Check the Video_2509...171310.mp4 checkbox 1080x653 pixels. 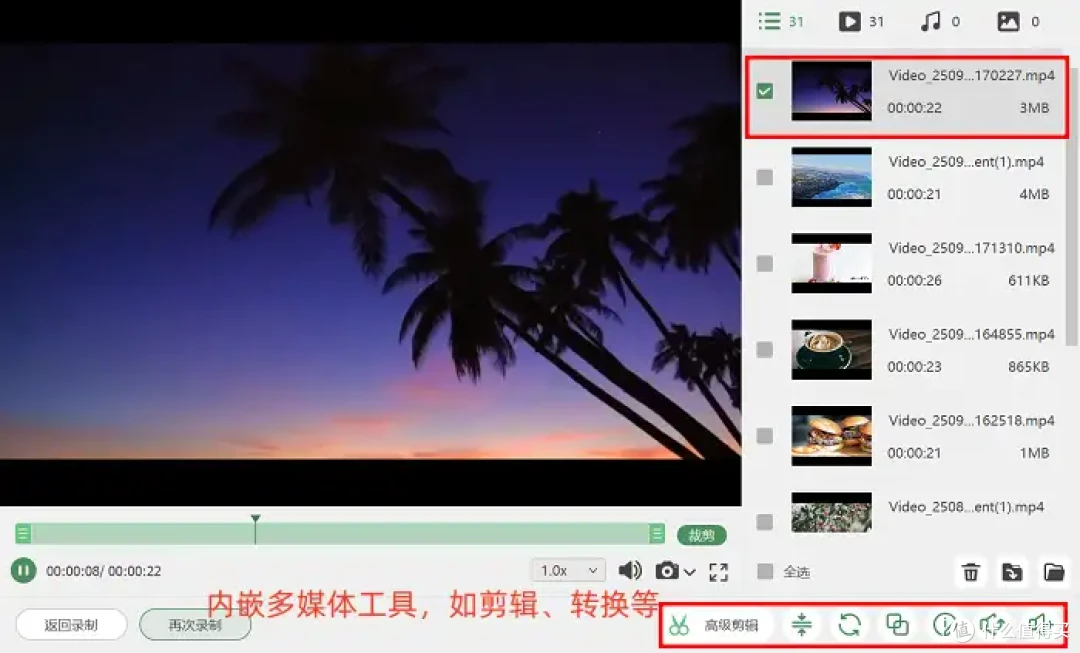coord(765,263)
